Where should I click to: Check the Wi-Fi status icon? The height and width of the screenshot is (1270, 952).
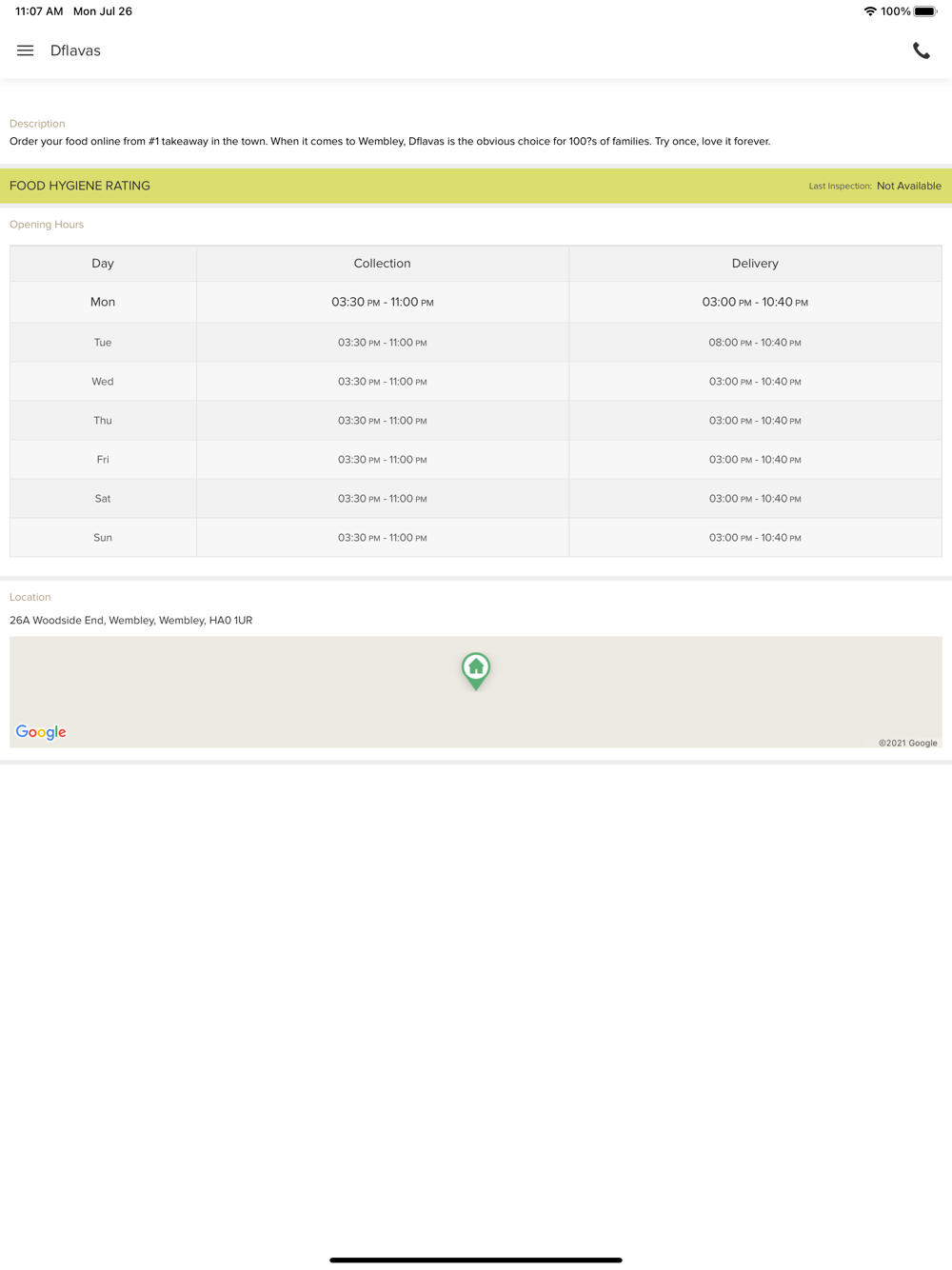[x=869, y=11]
